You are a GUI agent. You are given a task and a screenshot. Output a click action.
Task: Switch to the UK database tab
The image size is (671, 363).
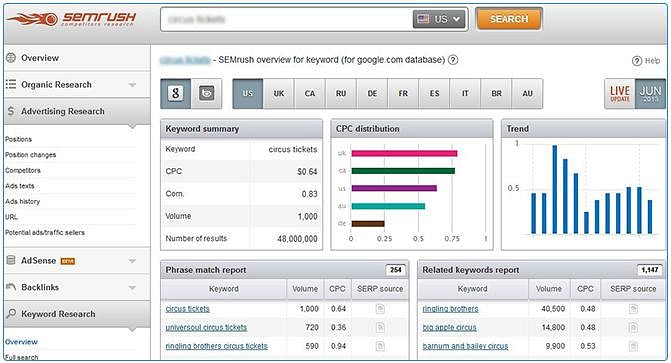279,93
